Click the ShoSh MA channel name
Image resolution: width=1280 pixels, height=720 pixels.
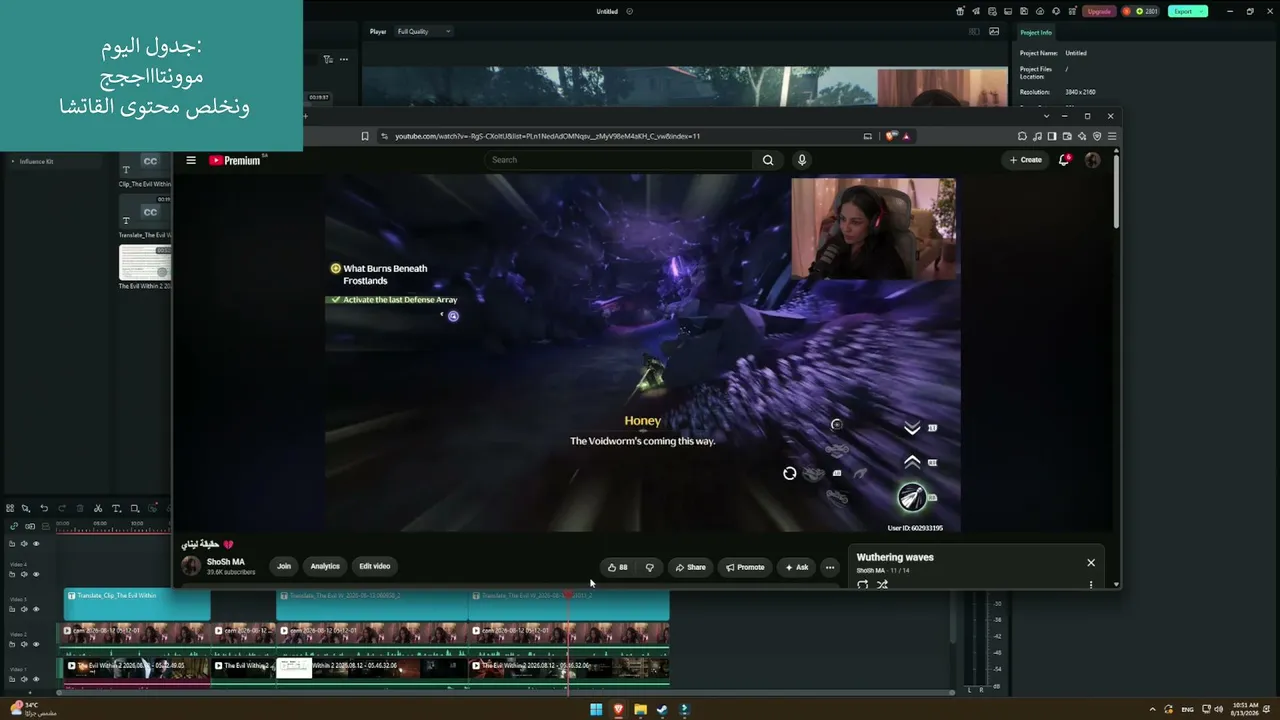coord(225,562)
